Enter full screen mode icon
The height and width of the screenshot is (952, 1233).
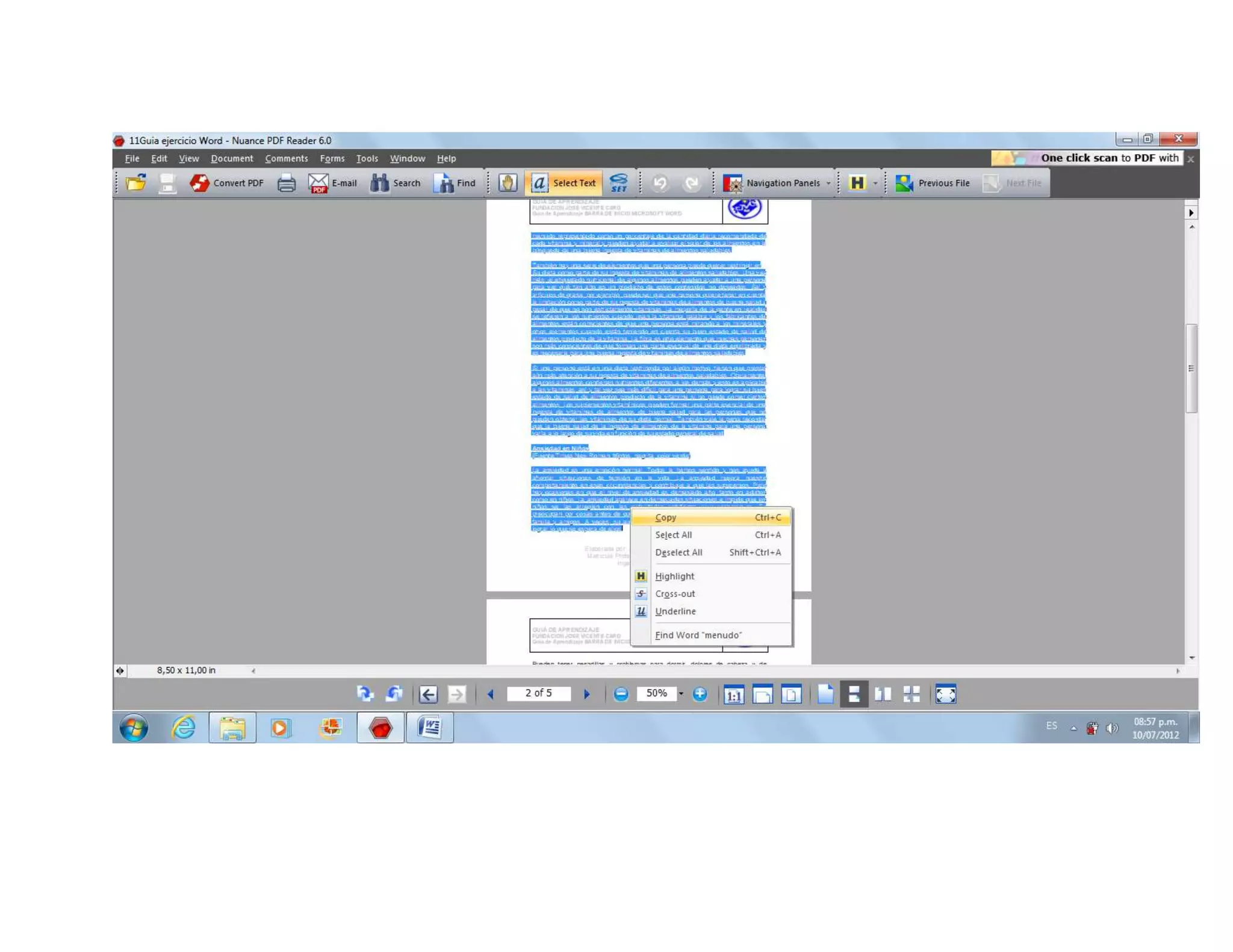coord(945,694)
